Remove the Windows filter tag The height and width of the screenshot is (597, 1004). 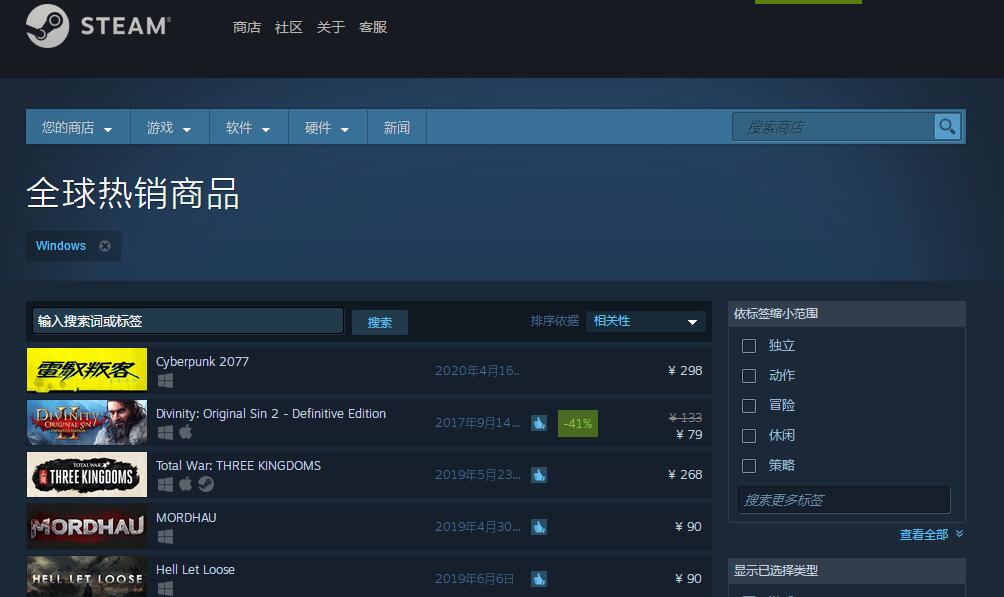click(x=105, y=246)
